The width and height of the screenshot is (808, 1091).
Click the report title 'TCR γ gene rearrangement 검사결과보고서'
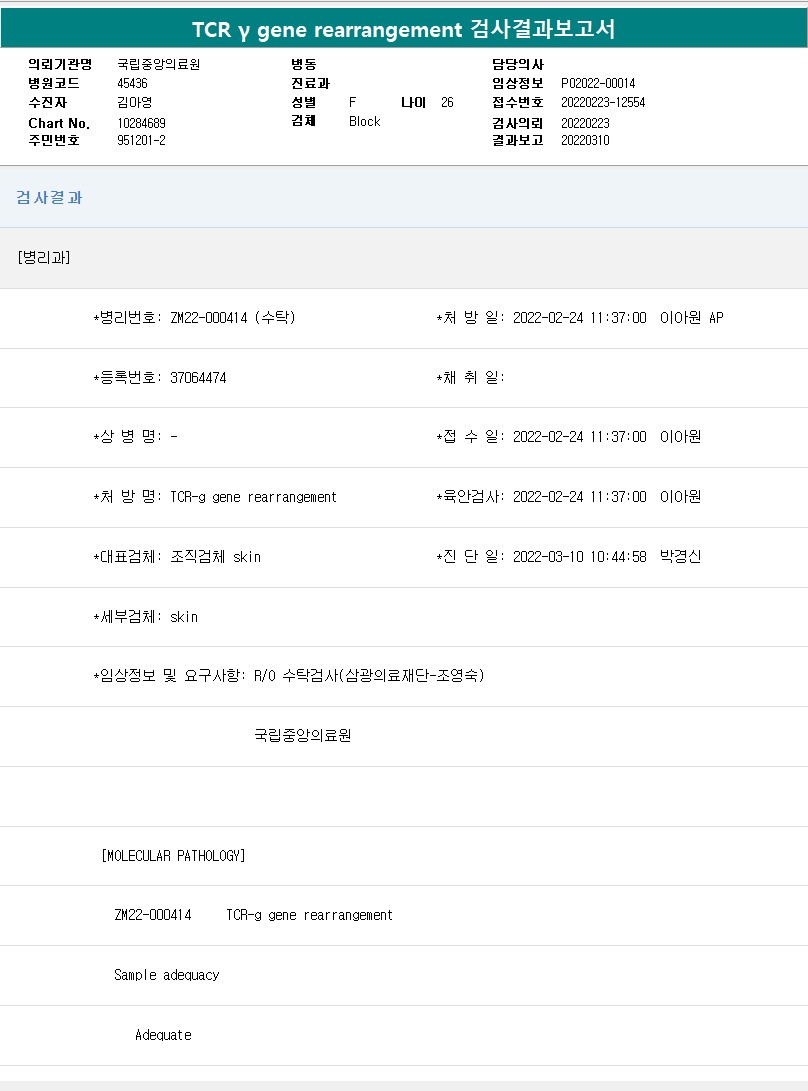tap(404, 29)
